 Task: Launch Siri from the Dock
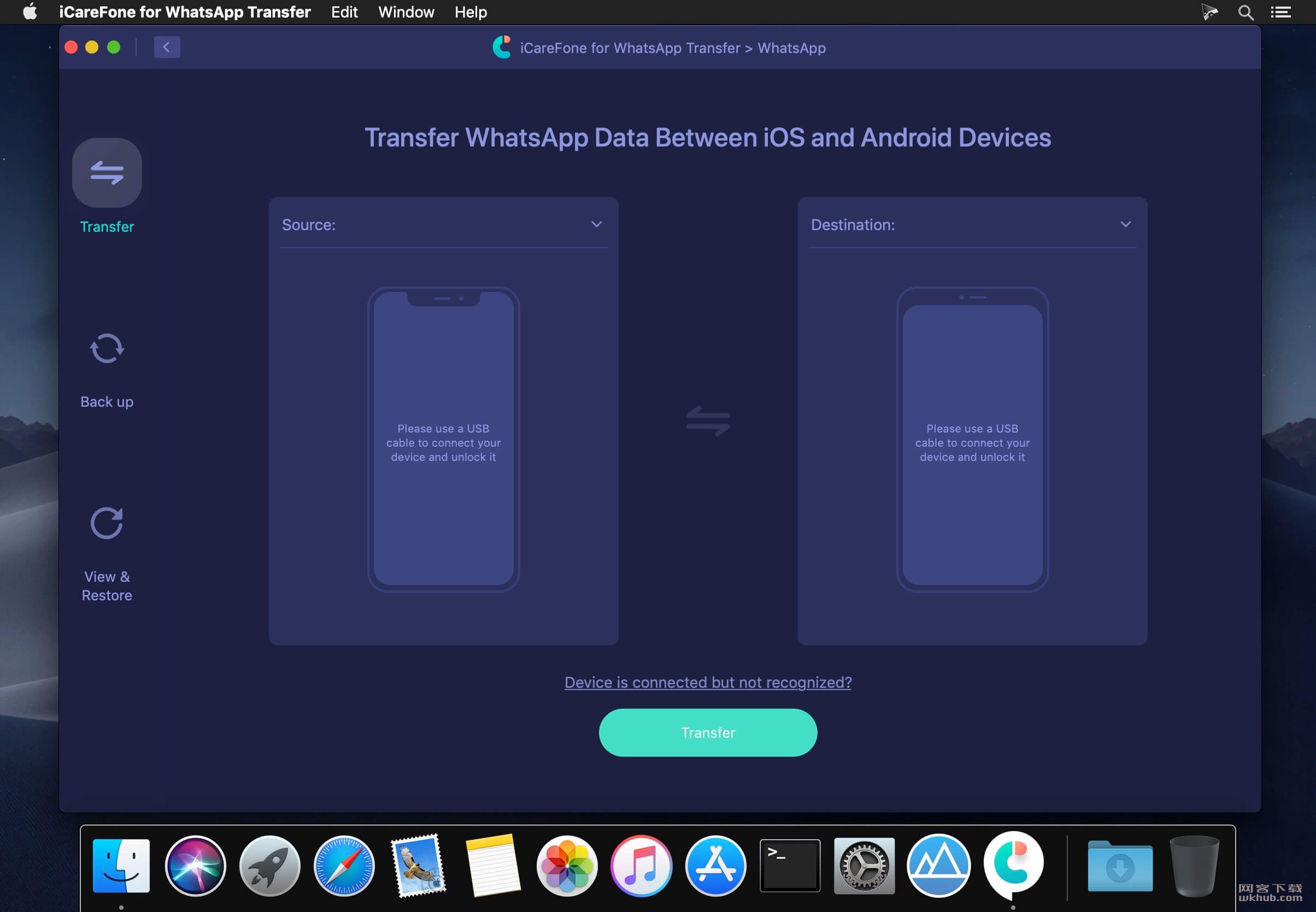tap(195, 866)
